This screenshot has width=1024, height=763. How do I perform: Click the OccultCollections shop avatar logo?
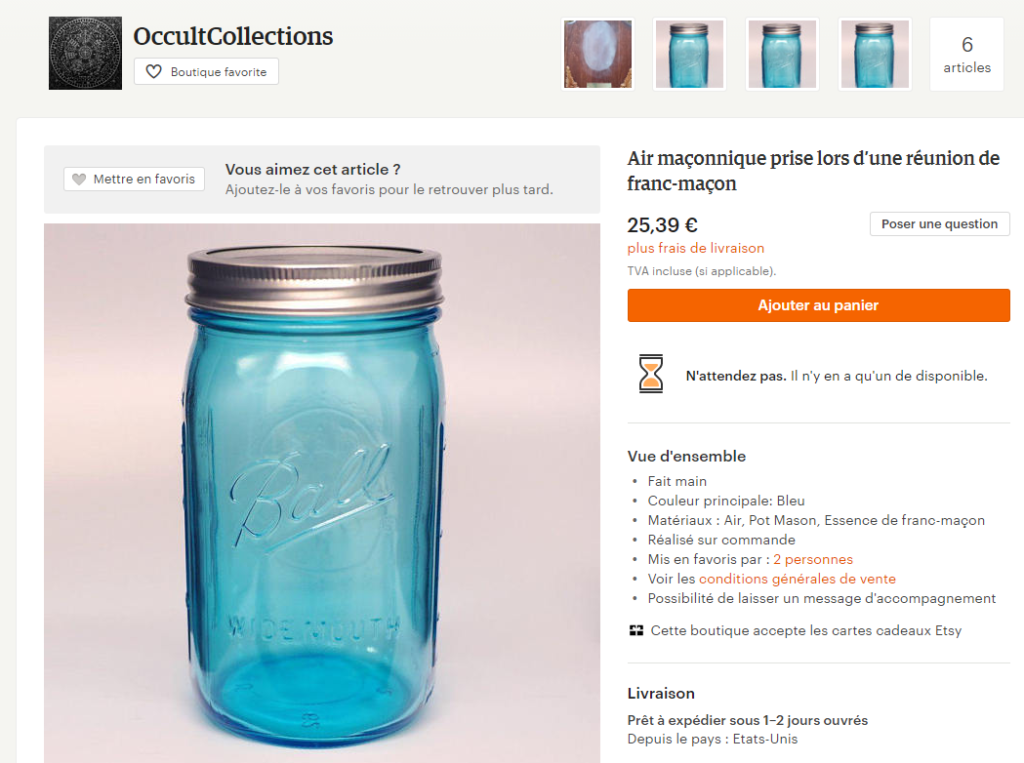point(85,53)
